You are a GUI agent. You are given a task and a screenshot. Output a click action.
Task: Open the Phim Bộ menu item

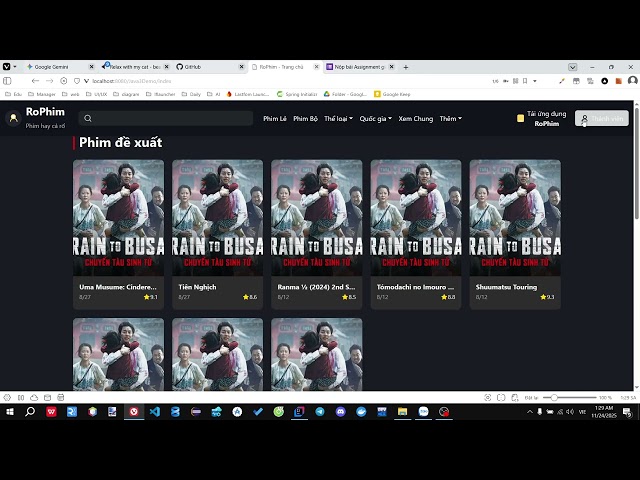(305, 118)
